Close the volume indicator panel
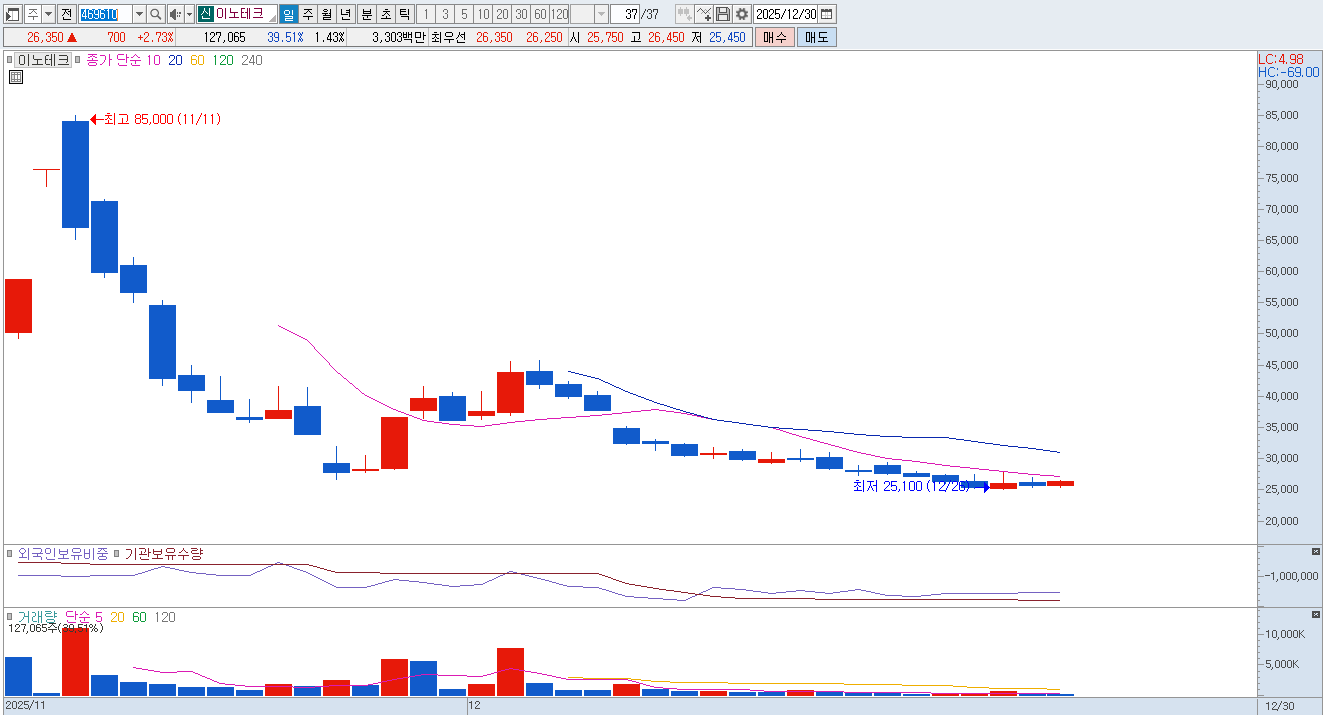The image size is (1323, 715). (x=1315, y=616)
